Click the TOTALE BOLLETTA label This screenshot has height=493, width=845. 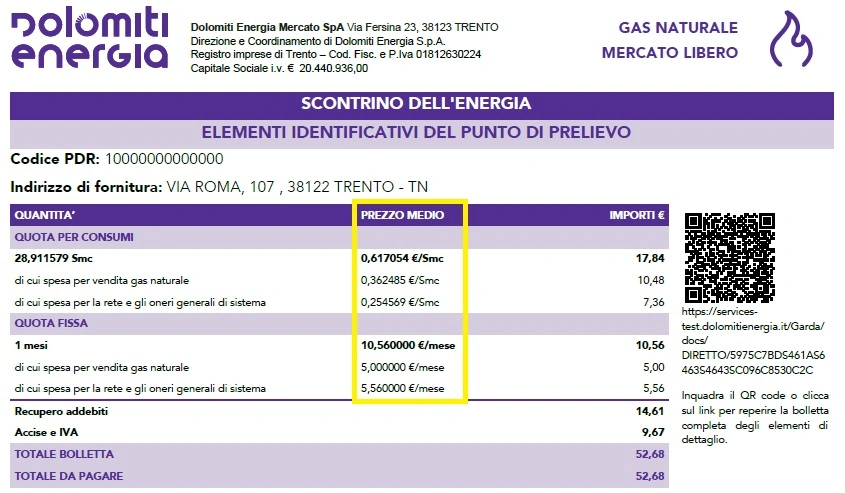coord(64,454)
